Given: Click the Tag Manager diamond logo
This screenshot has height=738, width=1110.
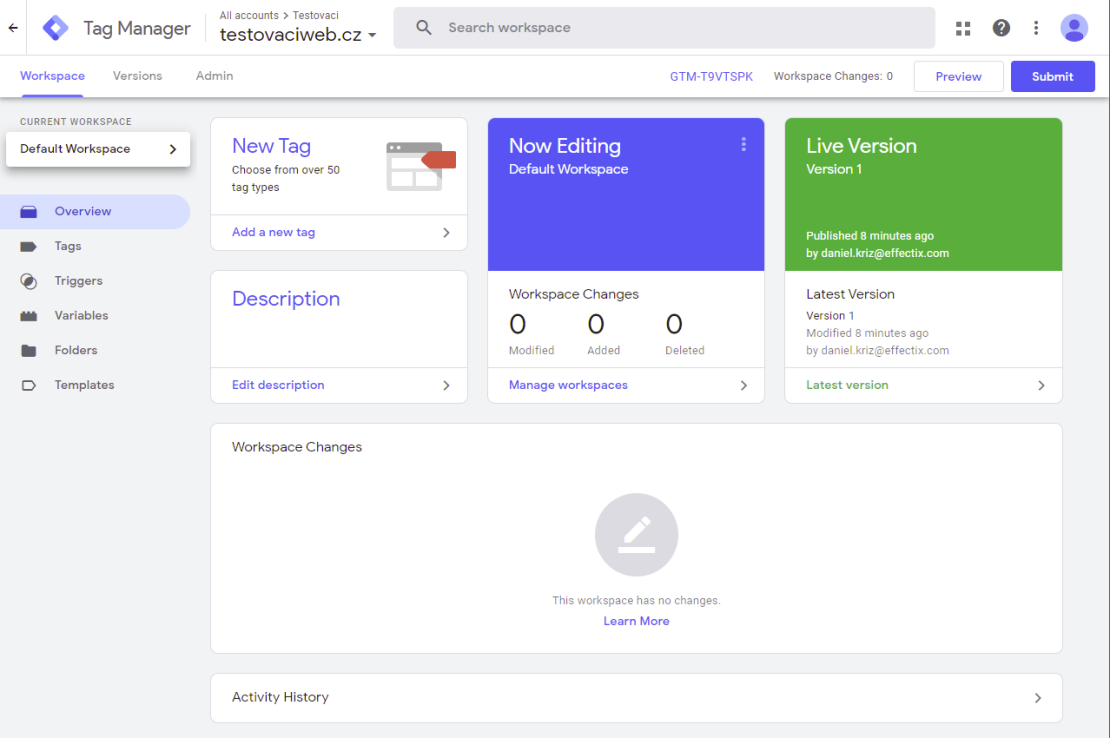Looking at the screenshot, I should pos(55,28).
